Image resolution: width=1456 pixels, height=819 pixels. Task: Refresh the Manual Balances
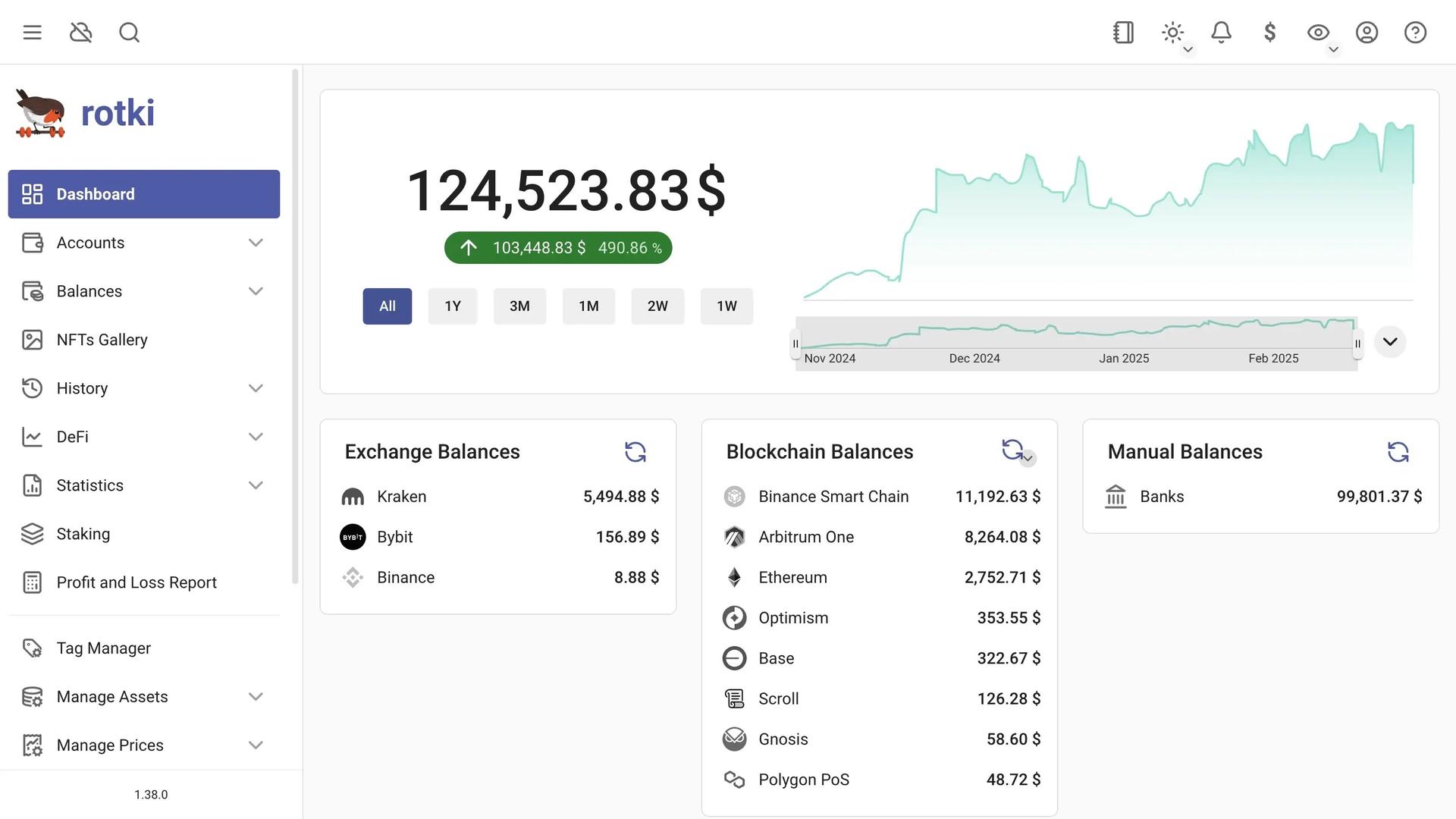pyautogui.click(x=1398, y=452)
